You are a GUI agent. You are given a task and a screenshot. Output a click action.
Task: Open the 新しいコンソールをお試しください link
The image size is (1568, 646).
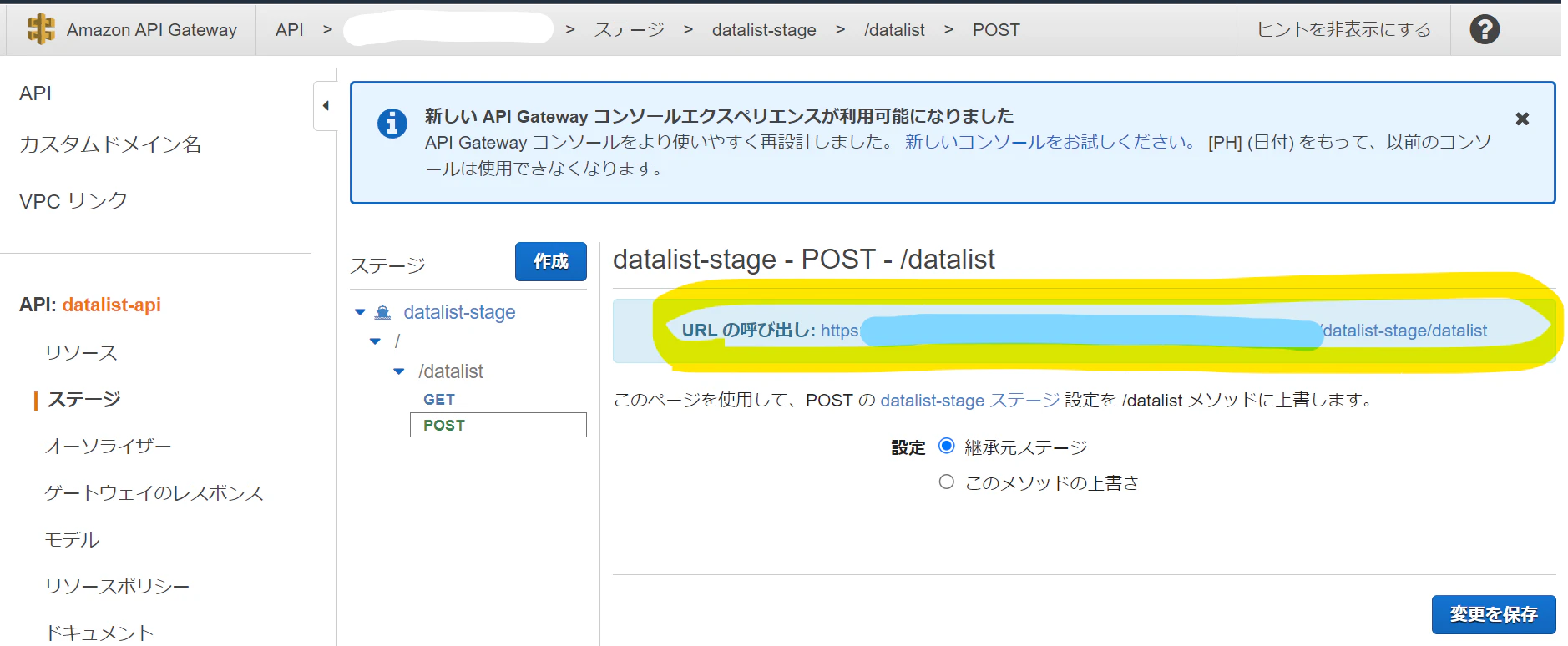(x=1051, y=142)
